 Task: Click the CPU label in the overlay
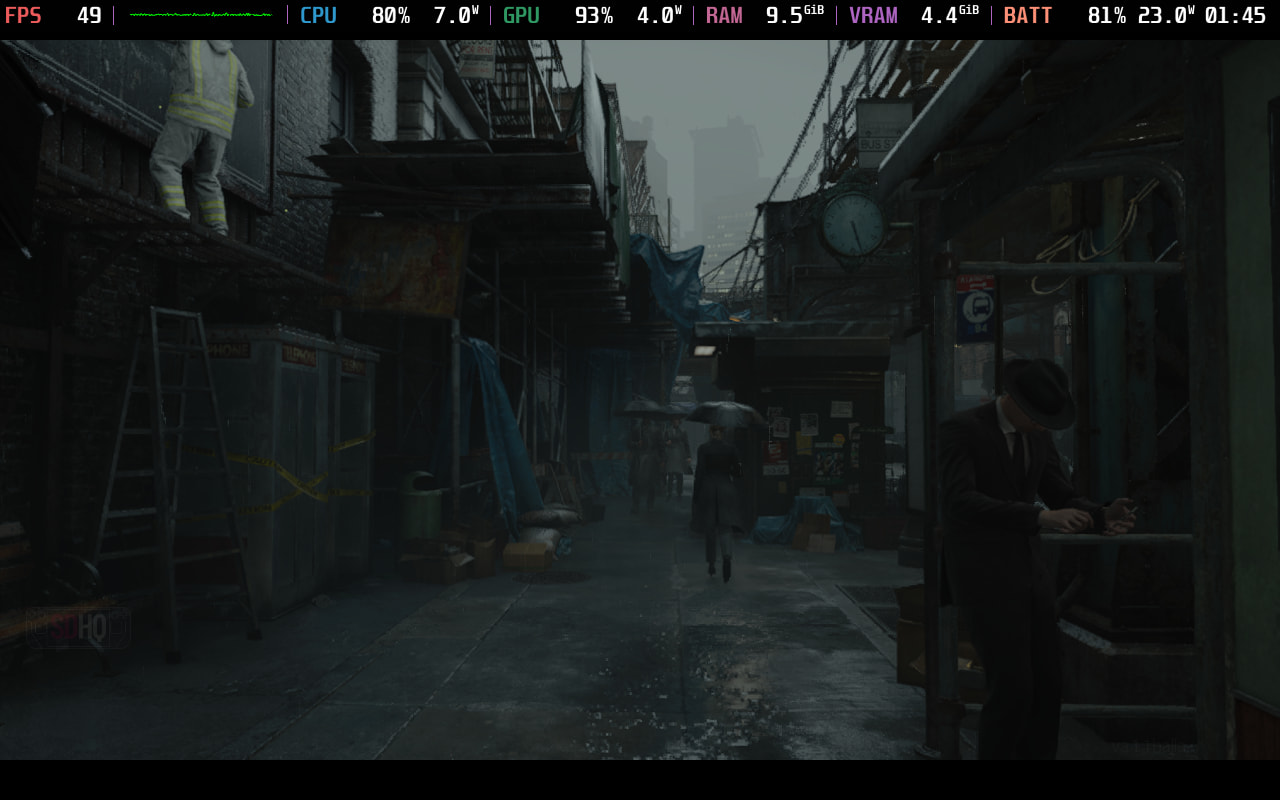click(318, 16)
